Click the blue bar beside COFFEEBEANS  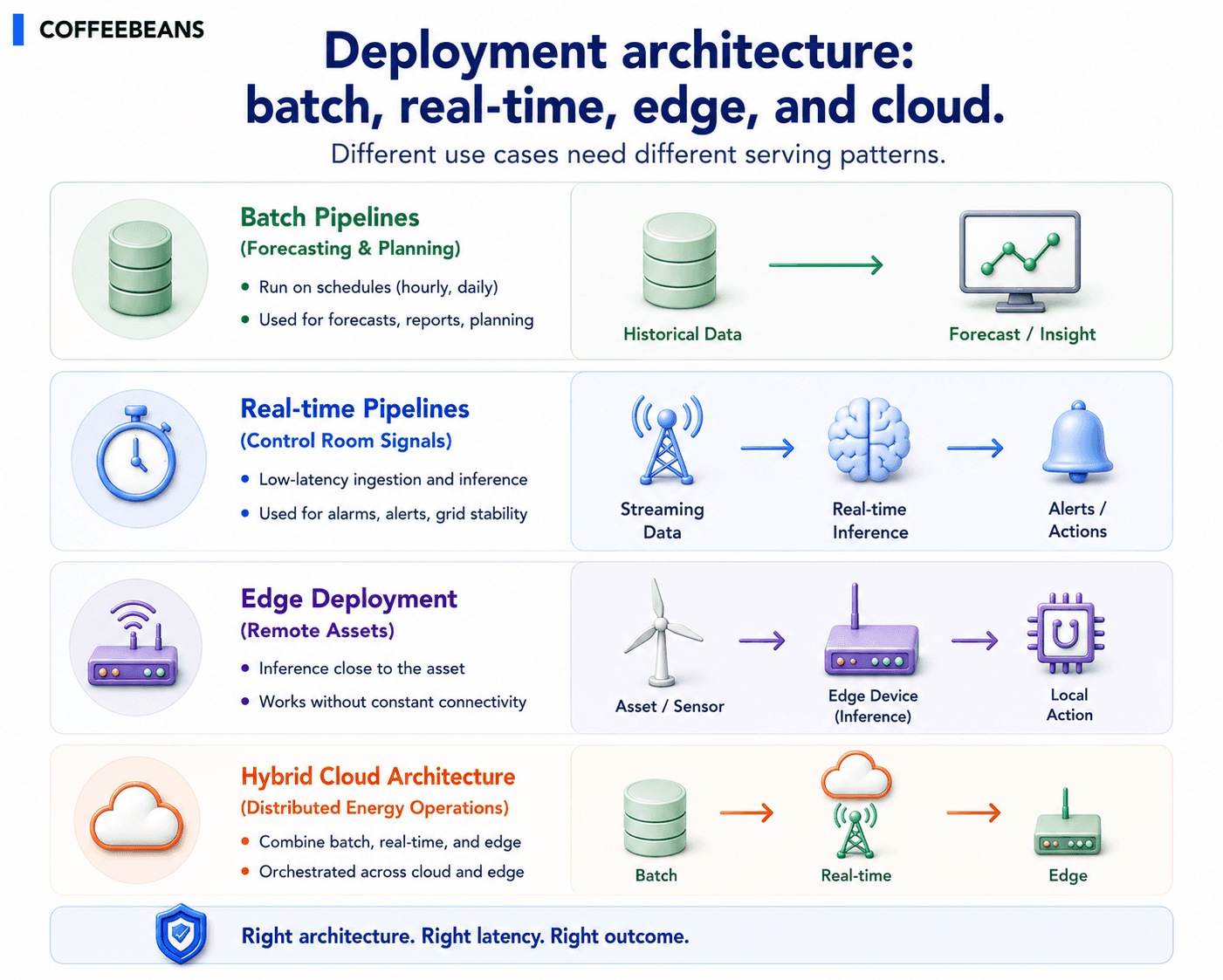click(x=18, y=29)
